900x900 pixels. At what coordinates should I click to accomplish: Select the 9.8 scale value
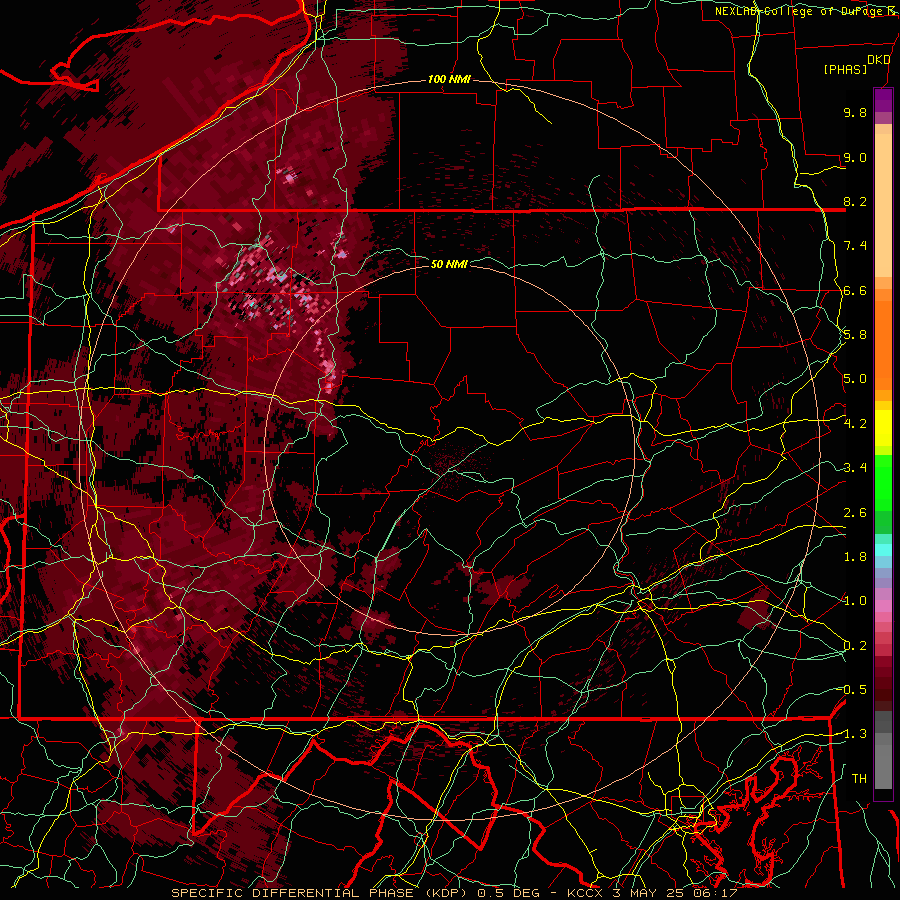[x=855, y=112]
